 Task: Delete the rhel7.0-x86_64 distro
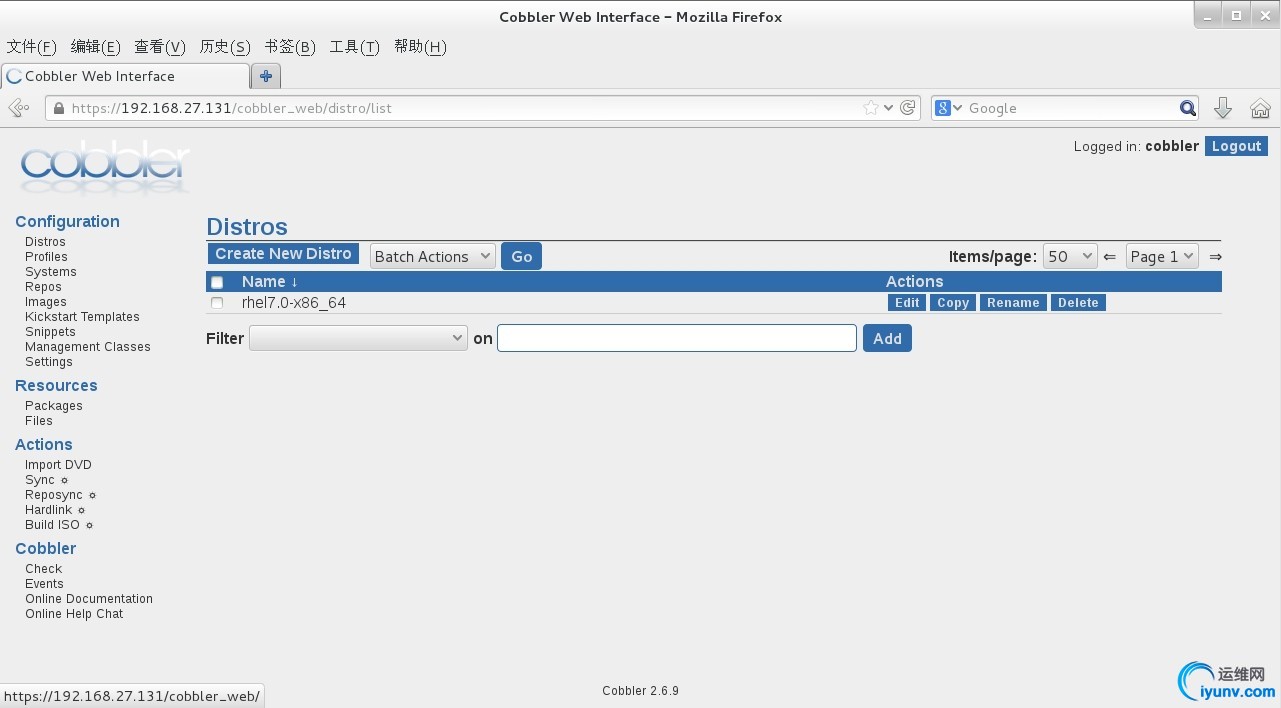pyautogui.click(x=1078, y=303)
